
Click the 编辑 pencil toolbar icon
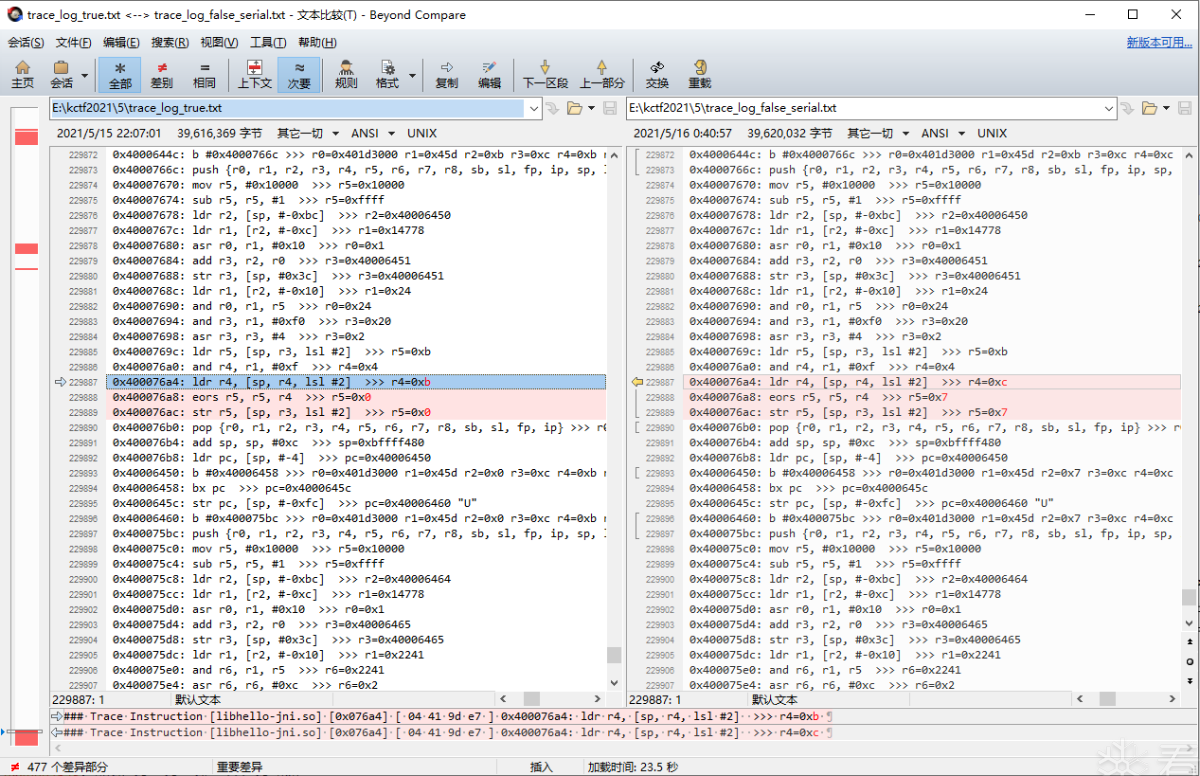pyautogui.click(x=489, y=75)
